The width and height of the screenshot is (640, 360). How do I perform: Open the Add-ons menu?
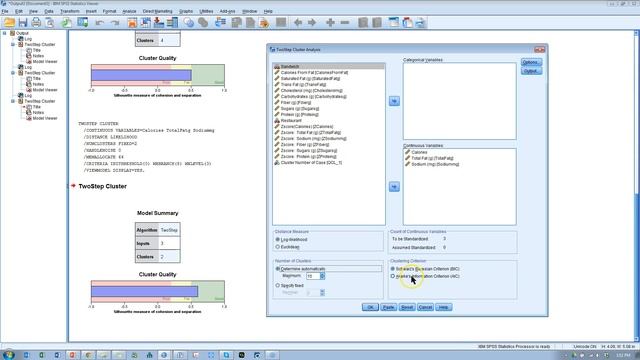pyautogui.click(x=227, y=11)
